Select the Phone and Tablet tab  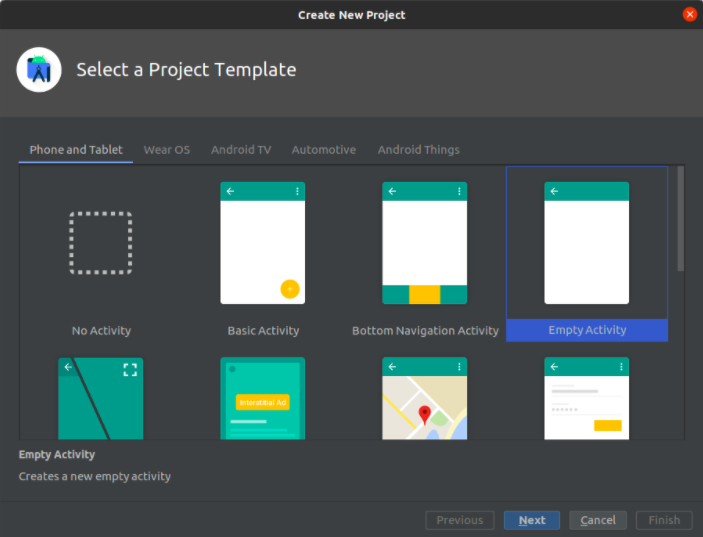click(76, 150)
